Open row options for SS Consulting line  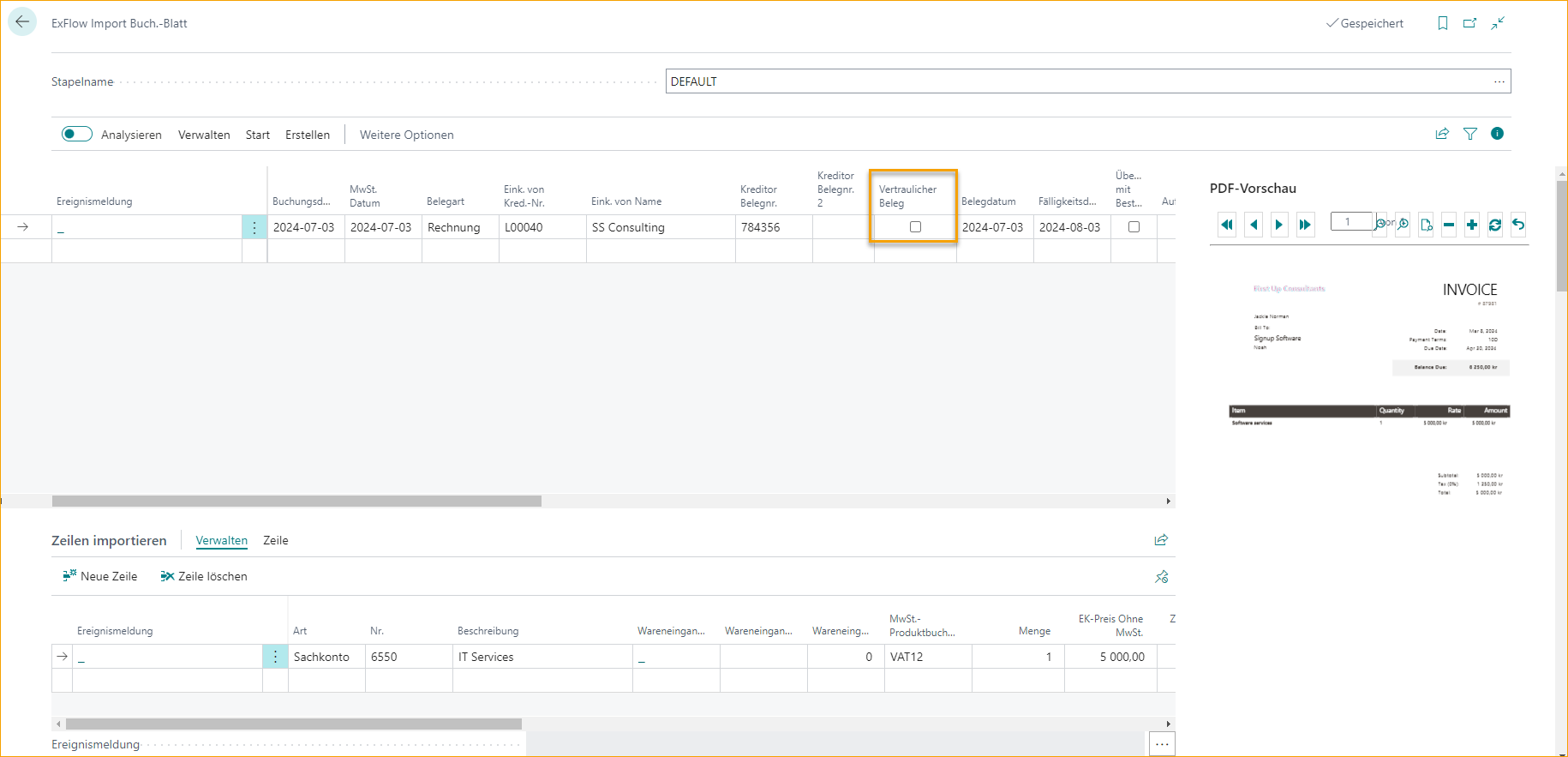click(x=254, y=227)
